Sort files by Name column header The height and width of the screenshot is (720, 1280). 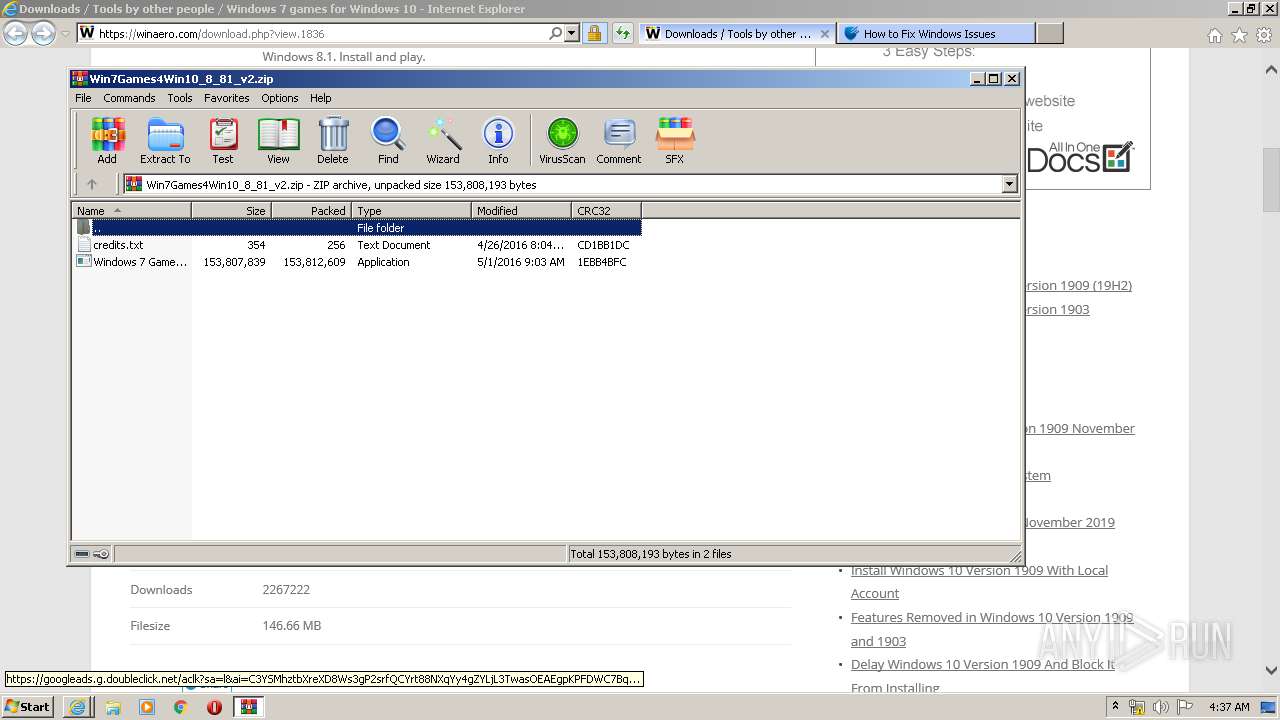click(x=131, y=210)
